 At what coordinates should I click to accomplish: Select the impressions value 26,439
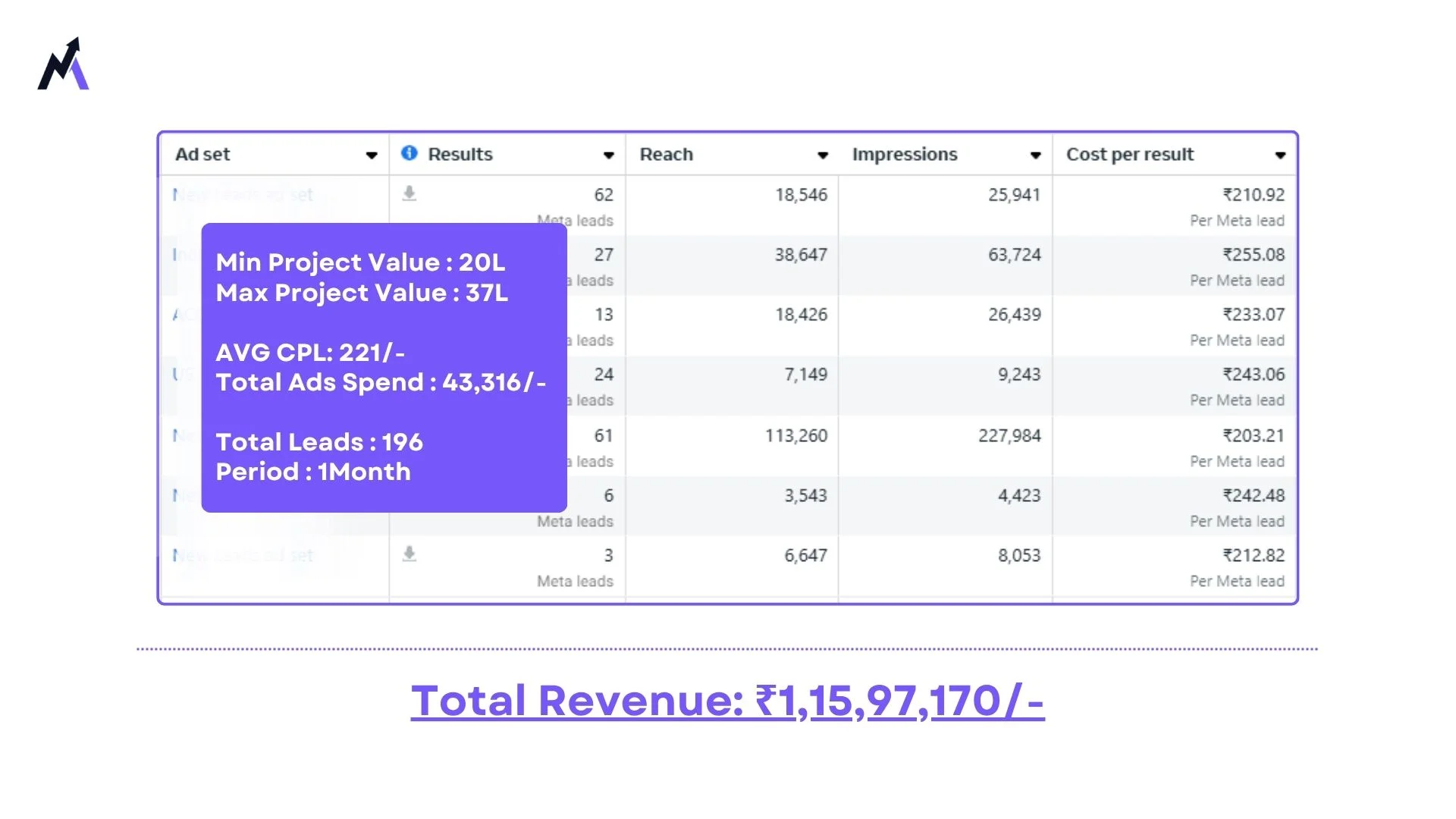pos(1014,315)
